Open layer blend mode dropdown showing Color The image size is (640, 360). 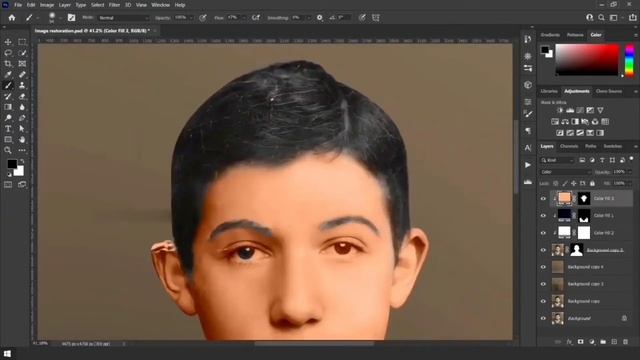click(565, 172)
